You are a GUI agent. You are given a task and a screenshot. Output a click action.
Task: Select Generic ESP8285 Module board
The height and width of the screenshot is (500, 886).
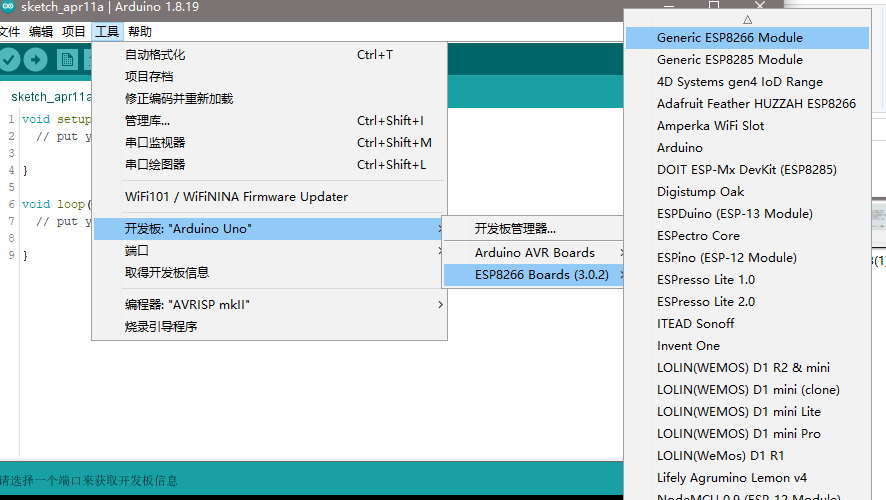[747, 60]
